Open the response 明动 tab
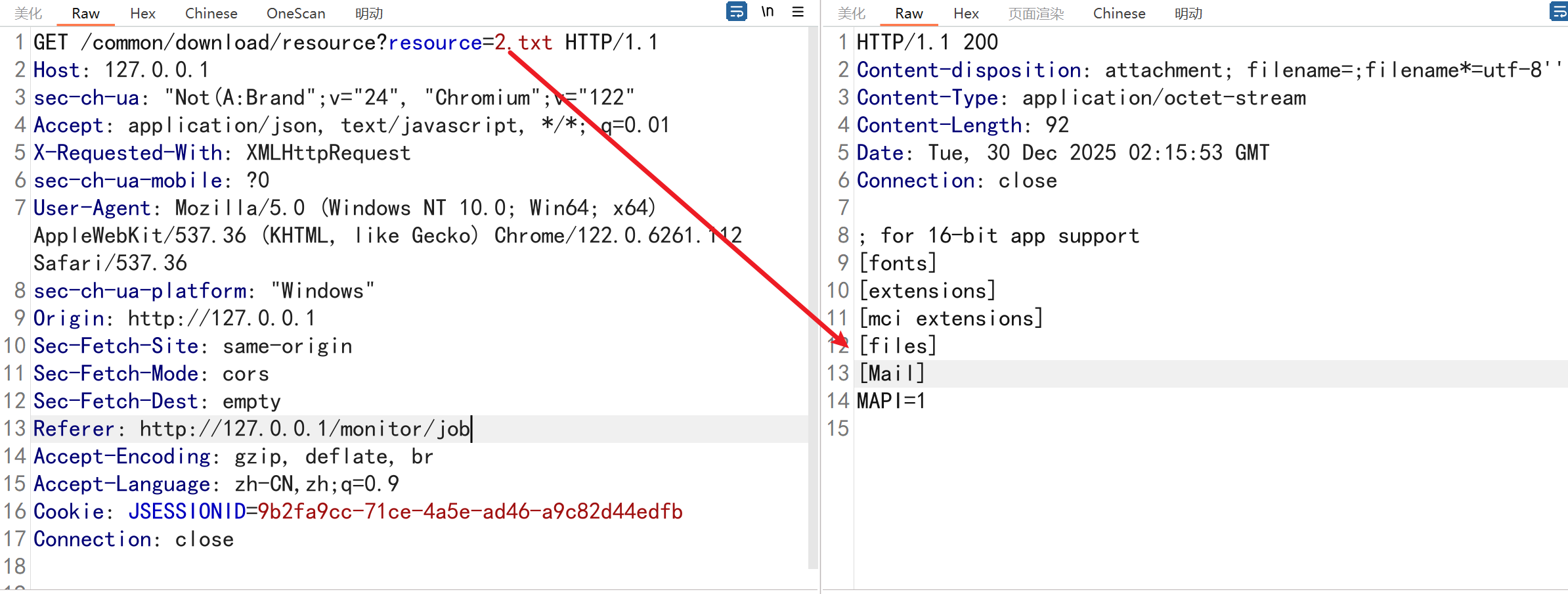 (1188, 14)
